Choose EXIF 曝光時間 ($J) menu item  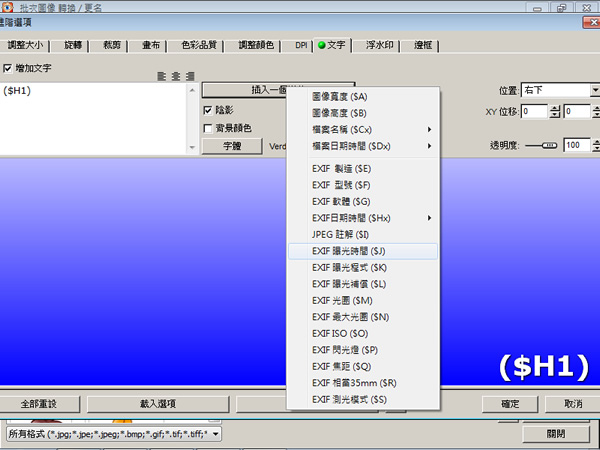click(x=362, y=251)
